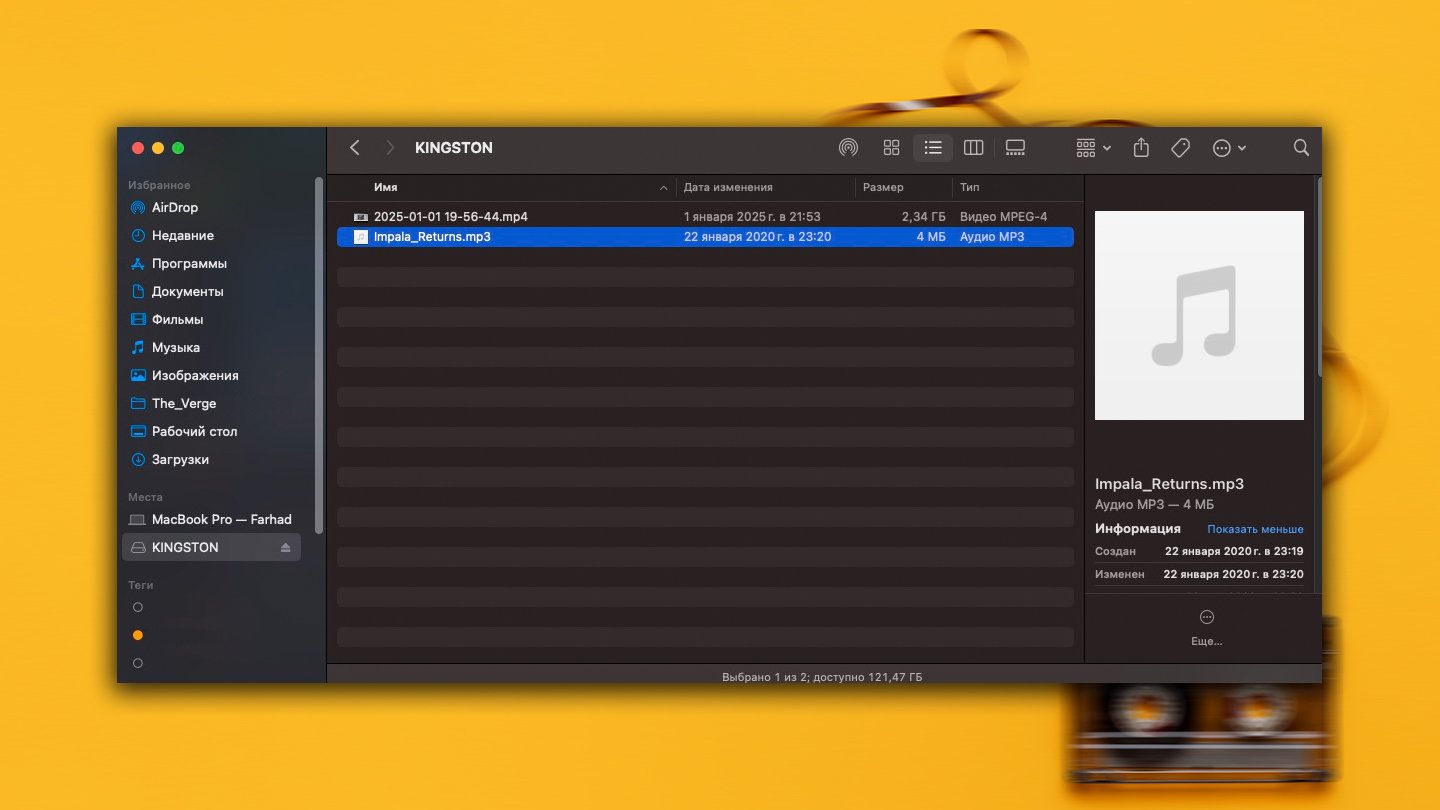Go back with the left chevron
The width and height of the screenshot is (1440, 810).
click(354, 148)
